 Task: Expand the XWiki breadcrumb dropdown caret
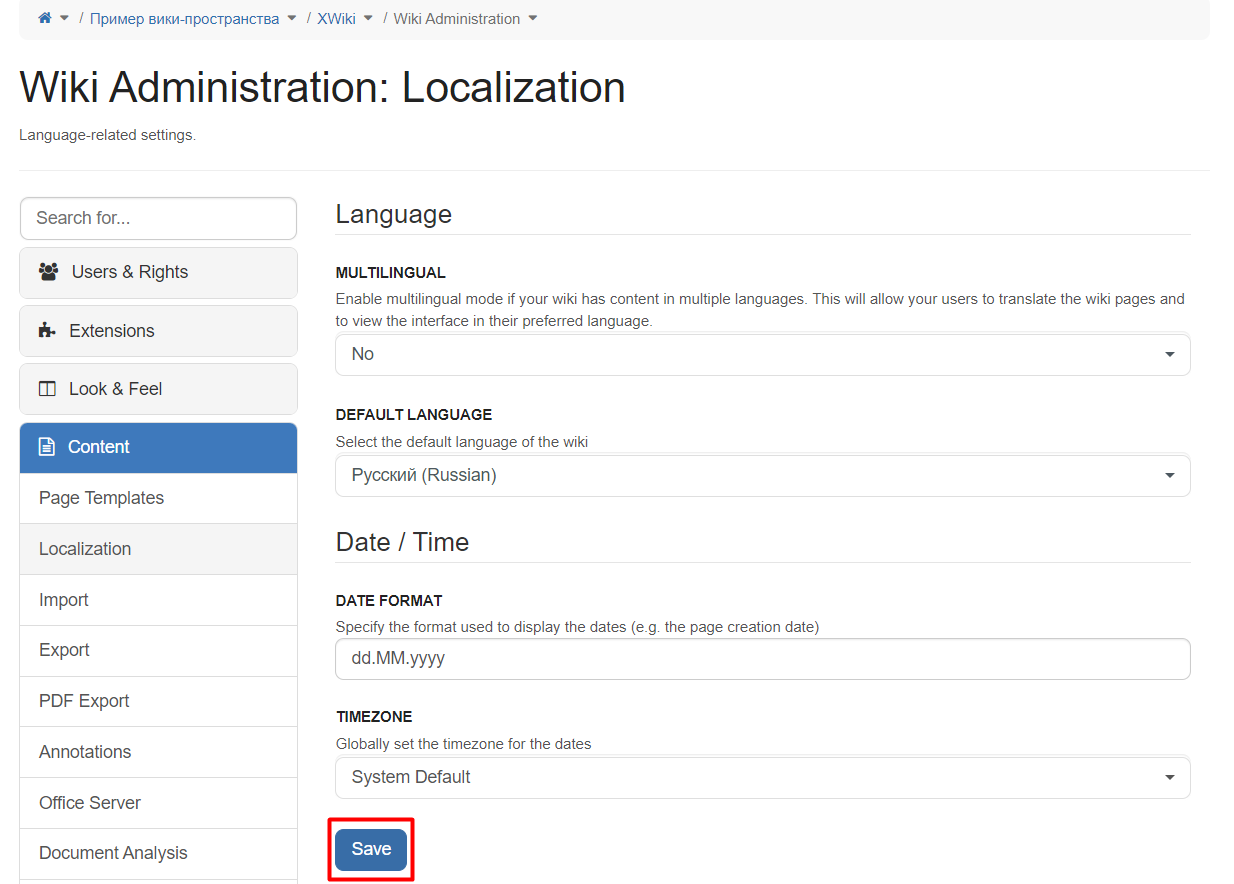tap(369, 19)
